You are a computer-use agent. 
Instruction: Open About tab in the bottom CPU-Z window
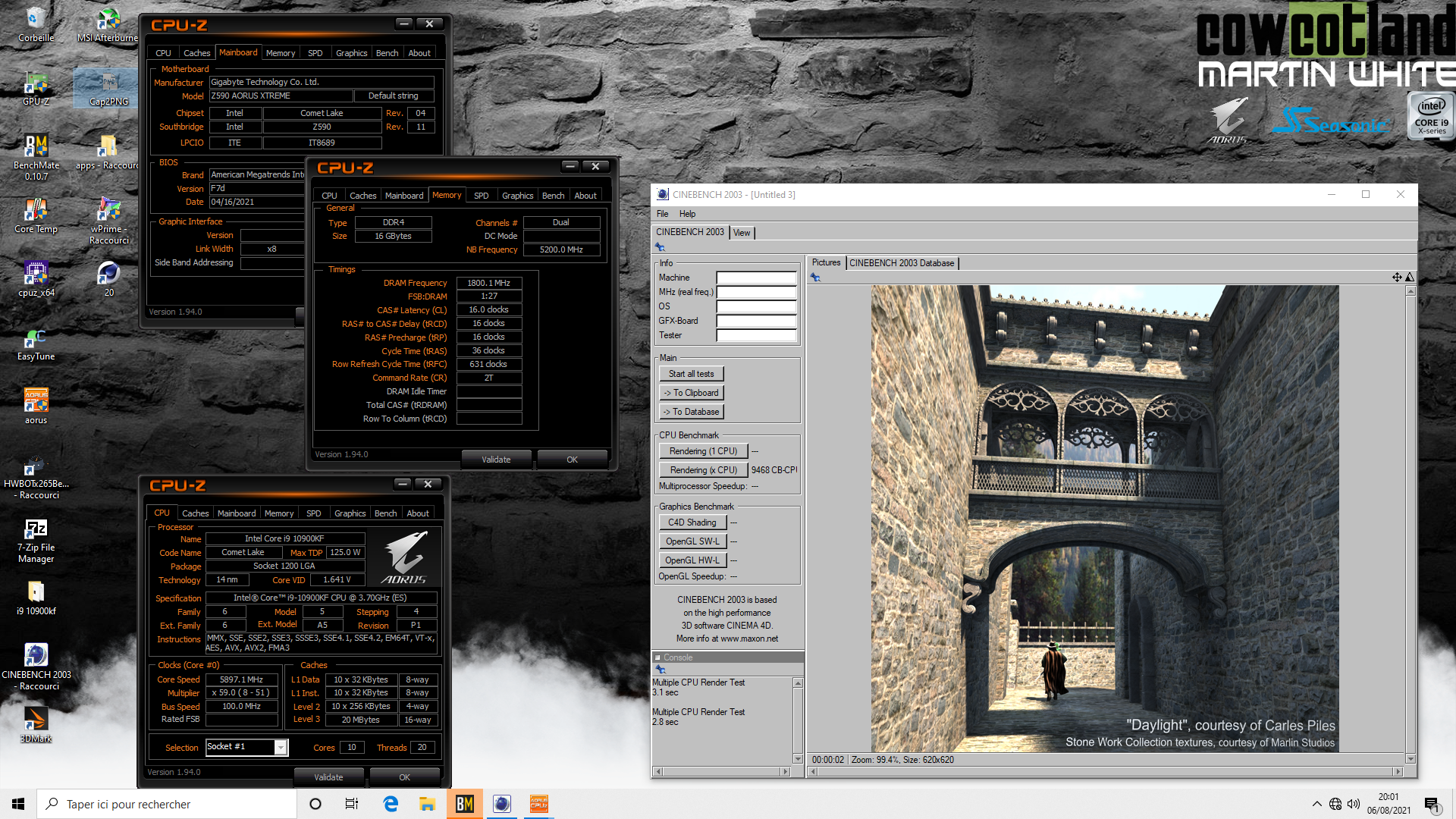[x=418, y=513]
